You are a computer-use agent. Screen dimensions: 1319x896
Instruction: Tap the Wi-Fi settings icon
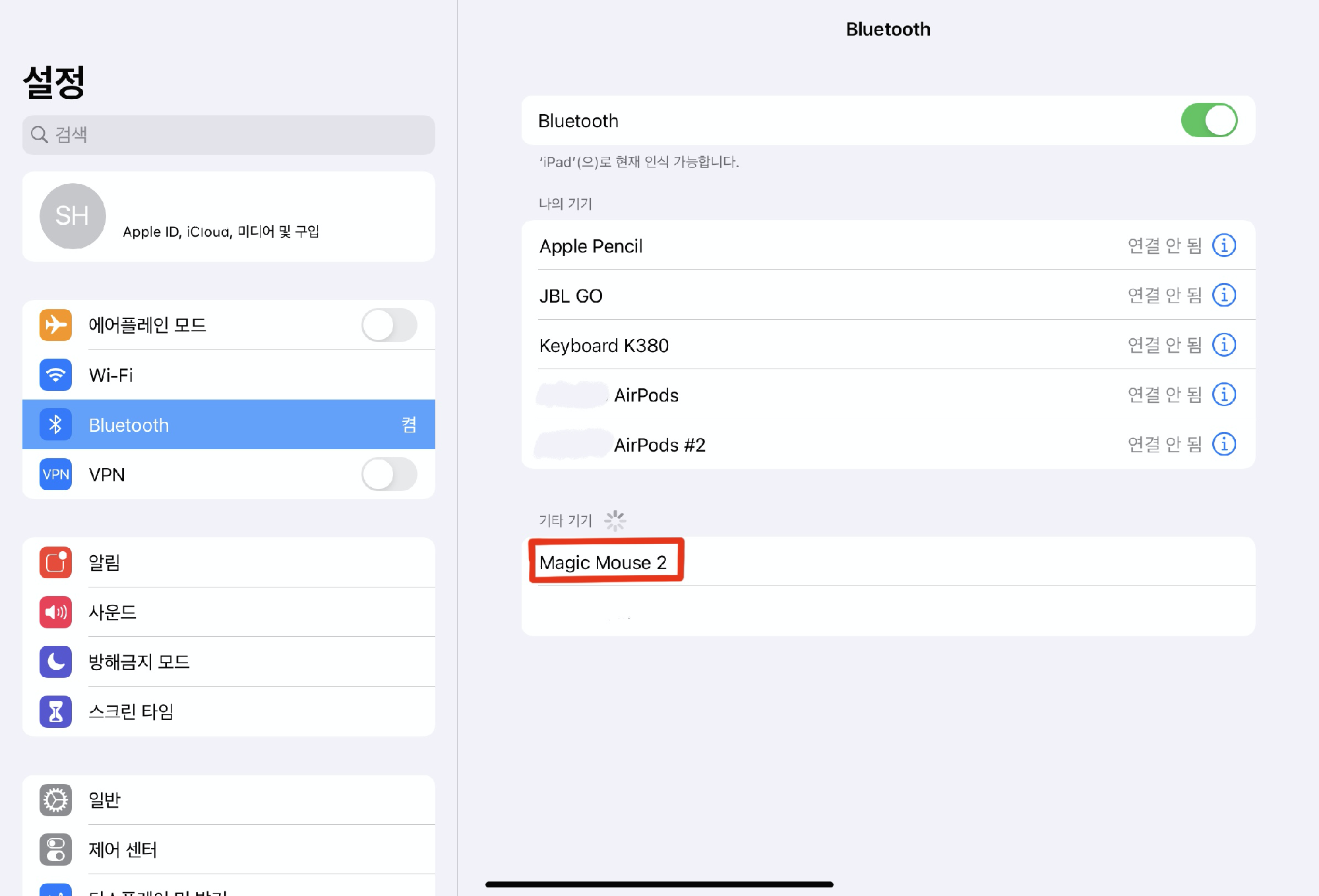click(x=55, y=375)
